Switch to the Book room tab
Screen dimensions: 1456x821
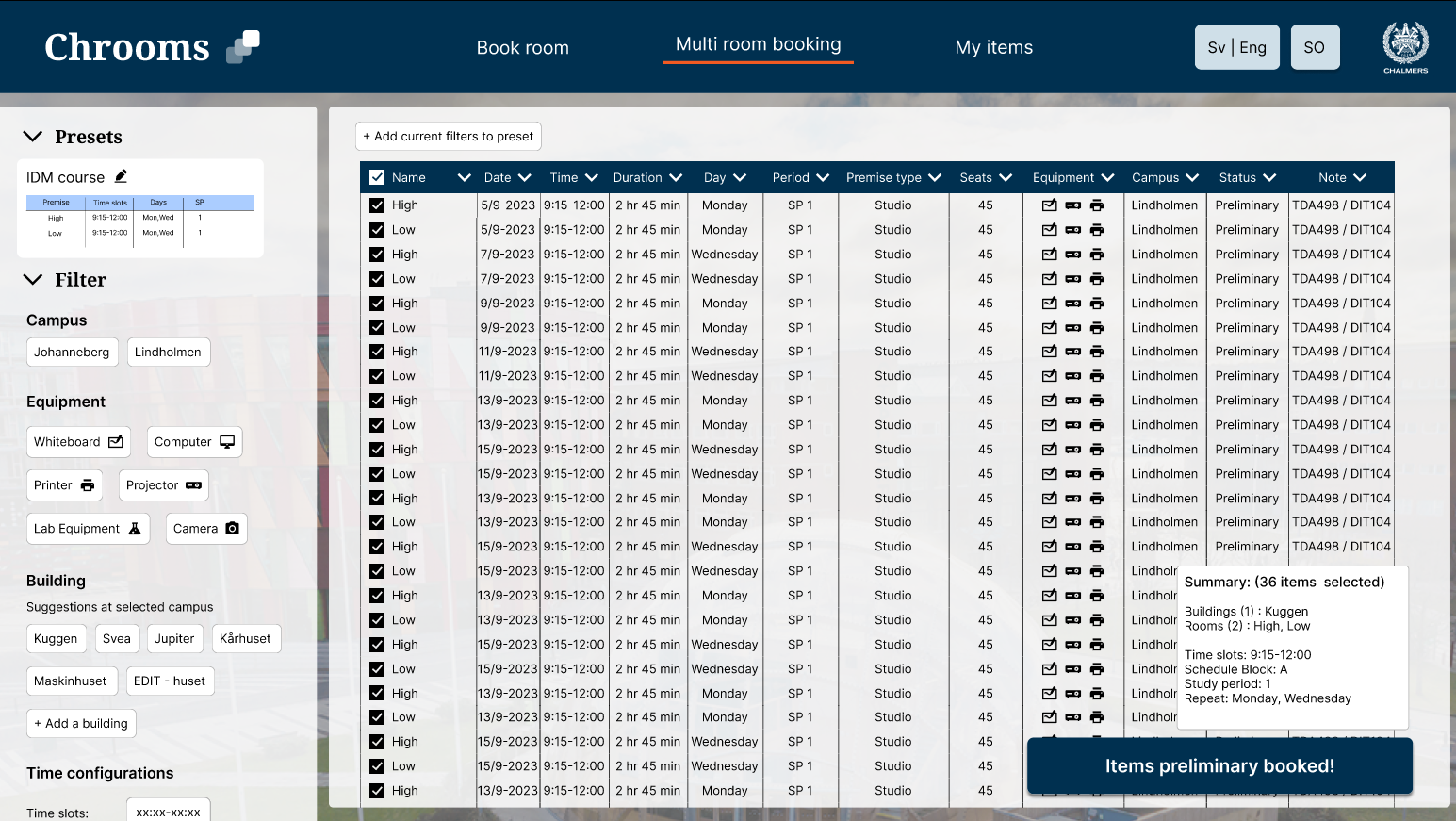point(522,47)
